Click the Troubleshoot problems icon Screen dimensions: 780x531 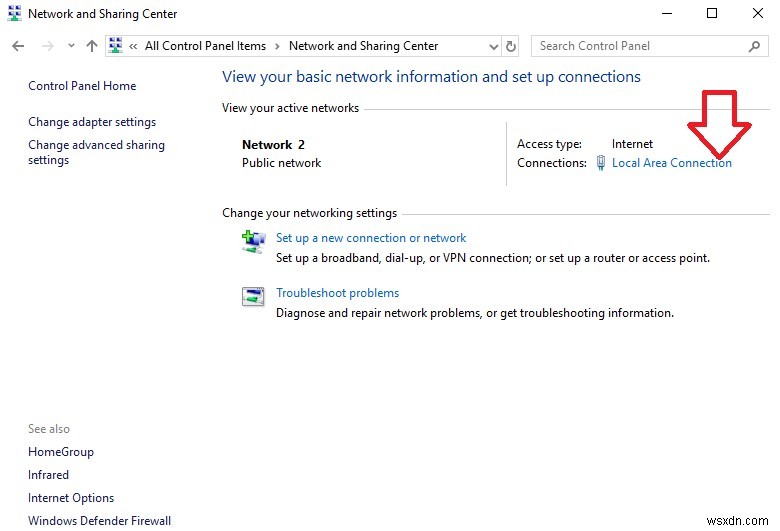click(252, 295)
